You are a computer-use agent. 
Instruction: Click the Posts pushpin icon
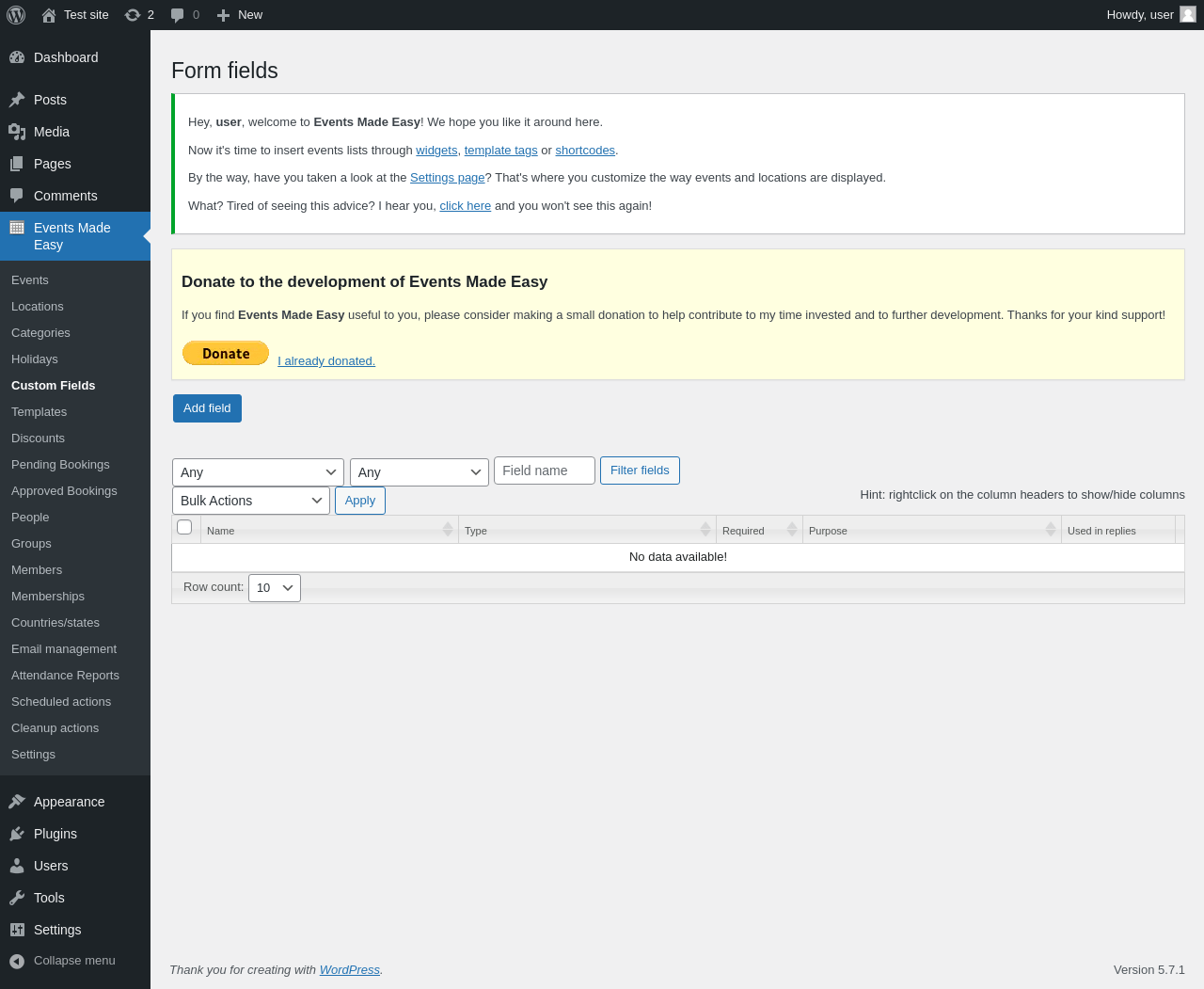point(17,100)
